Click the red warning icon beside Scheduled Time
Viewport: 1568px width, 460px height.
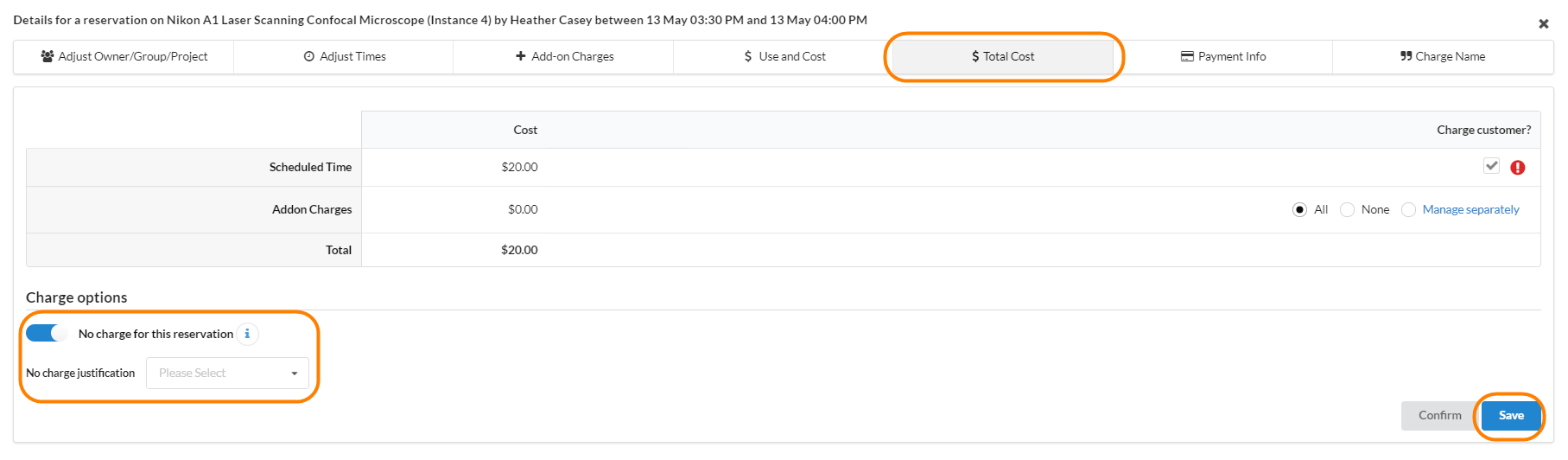[1517, 168]
